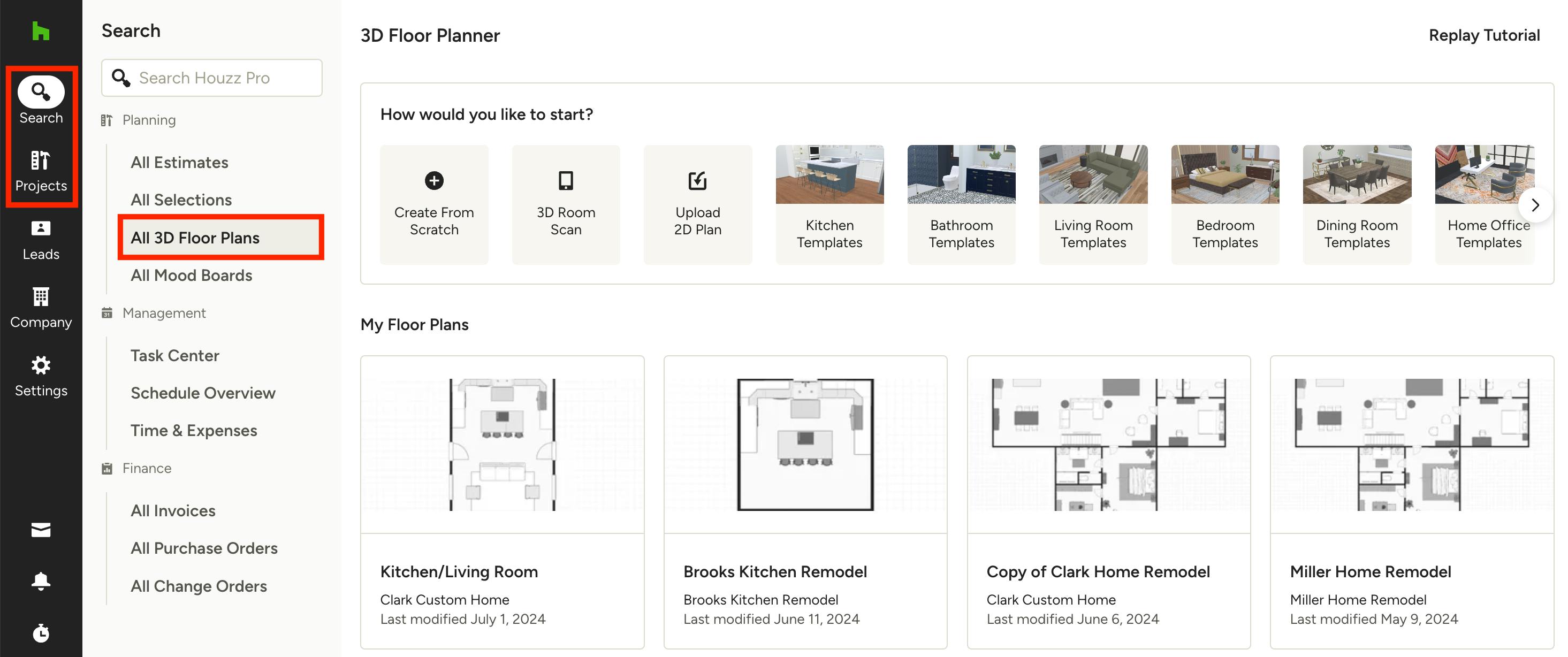The width and height of the screenshot is (1568, 657).
Task: Click the Finance section heading
Action: point(147,469)
